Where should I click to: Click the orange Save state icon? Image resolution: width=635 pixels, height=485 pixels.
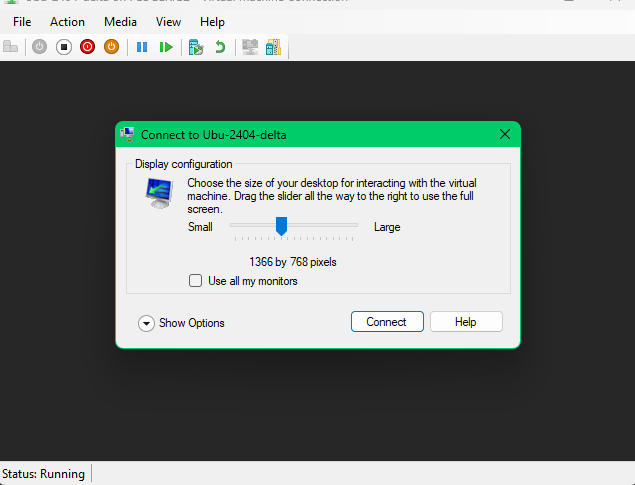112,47
